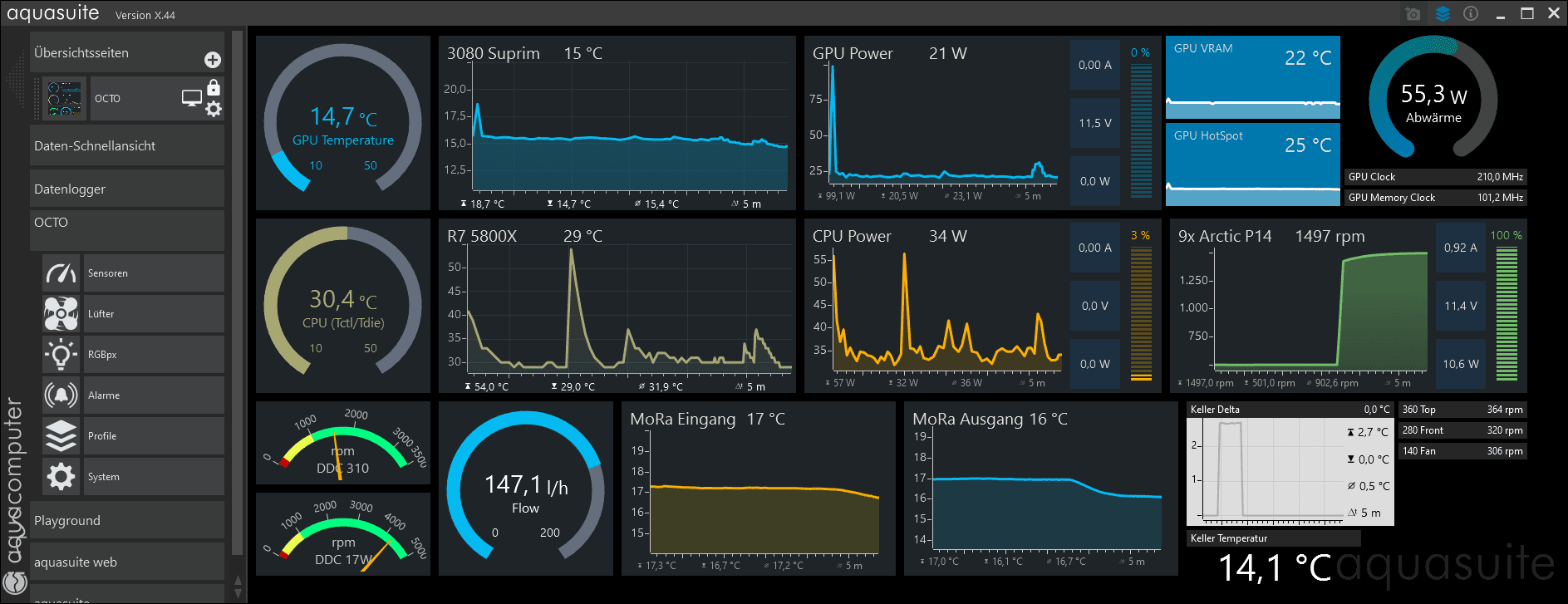Open the Datenlogger menu entry

tap(127, 189)
